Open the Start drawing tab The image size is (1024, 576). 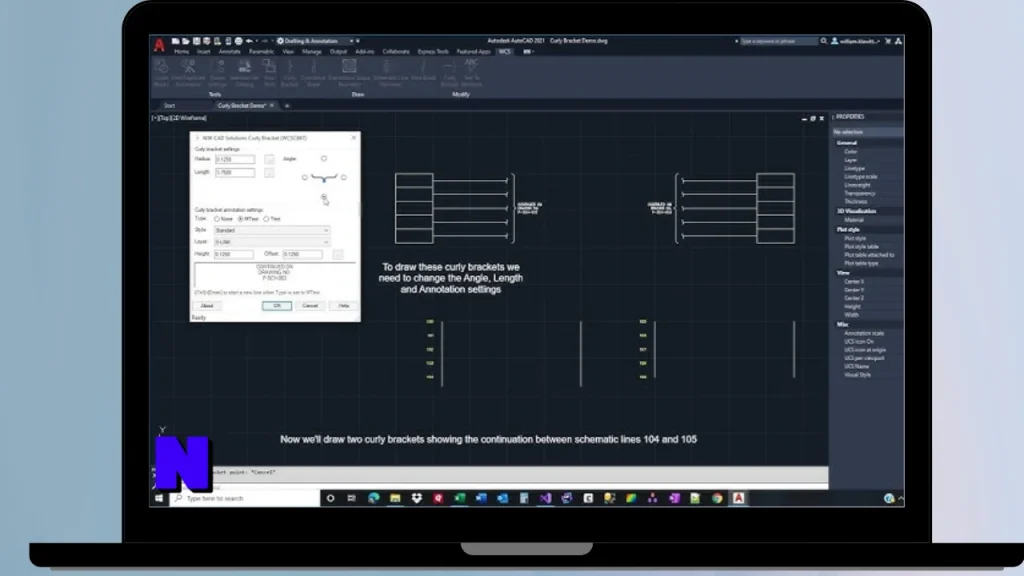(170, 106)
